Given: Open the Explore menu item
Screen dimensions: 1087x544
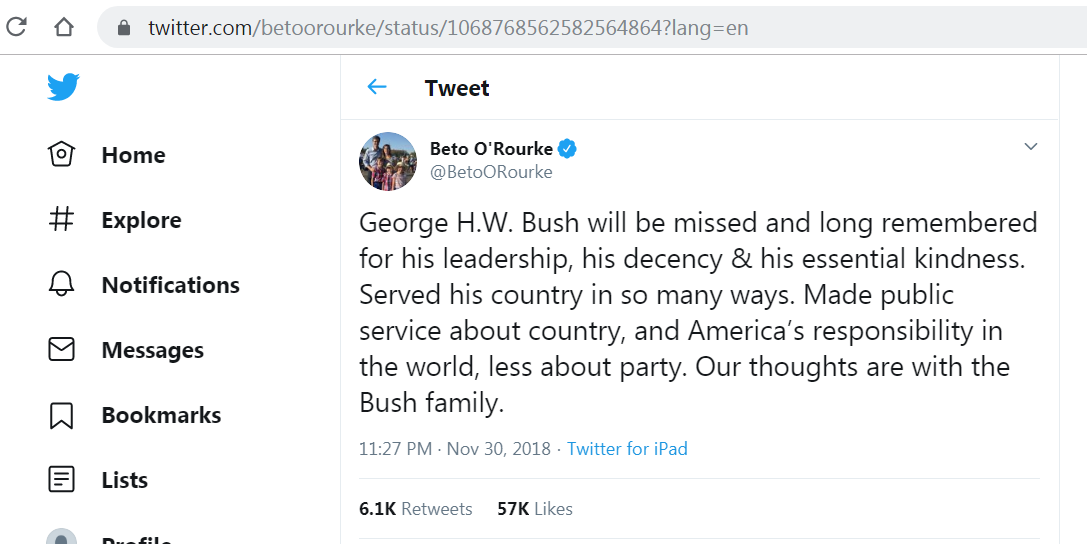Looking at the screenshot, I should (141, 220).
